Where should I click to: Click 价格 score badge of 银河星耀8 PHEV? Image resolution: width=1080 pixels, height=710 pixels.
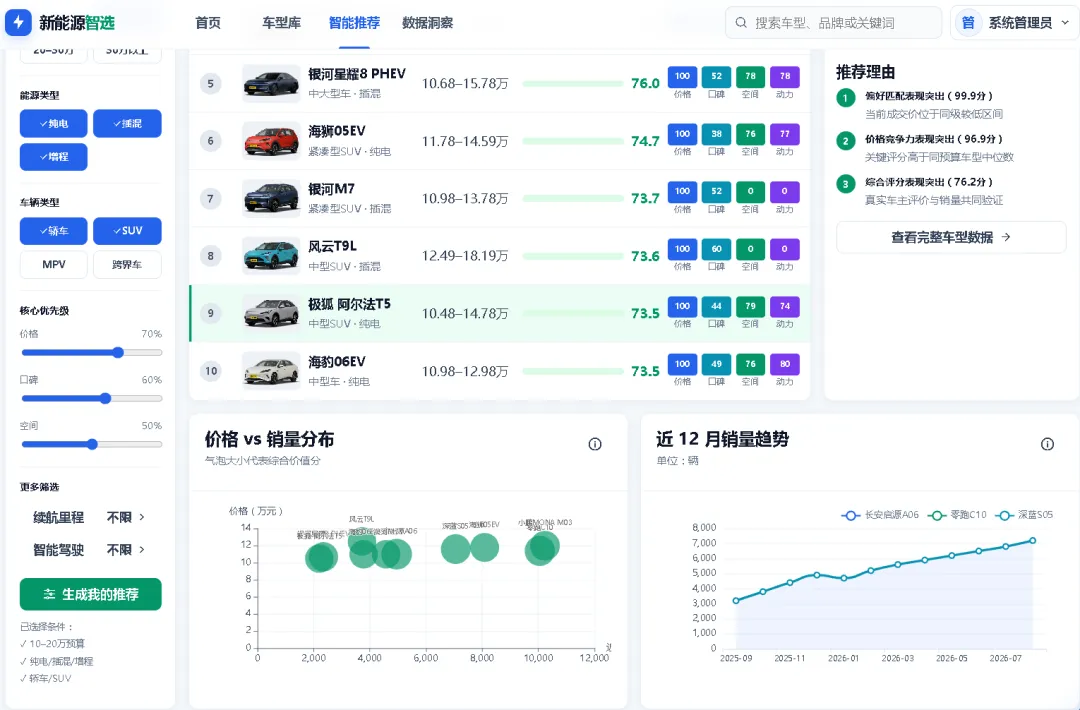[x=683, y=76]
